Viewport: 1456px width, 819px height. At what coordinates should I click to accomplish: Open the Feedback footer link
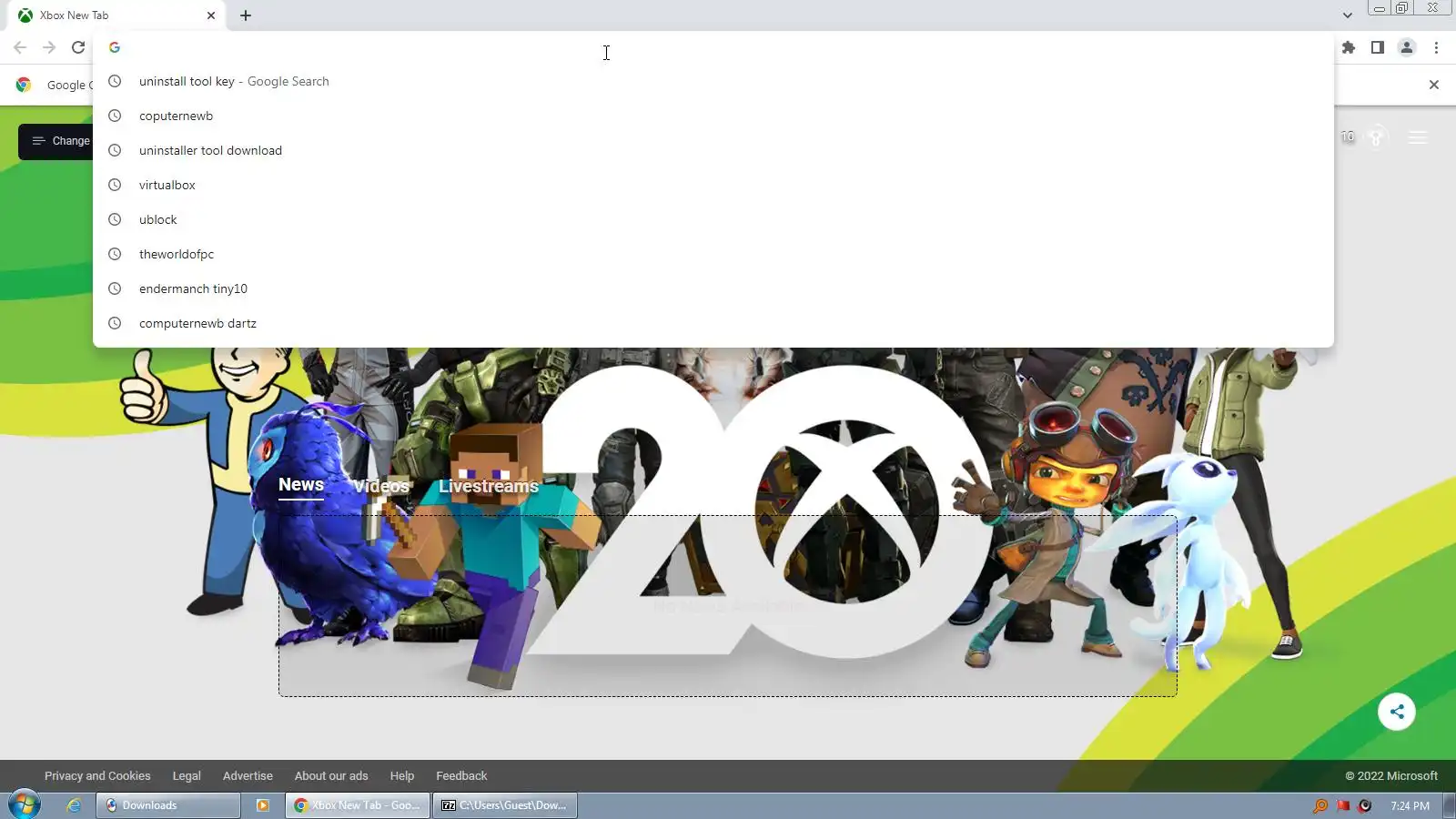coord(461,776)
